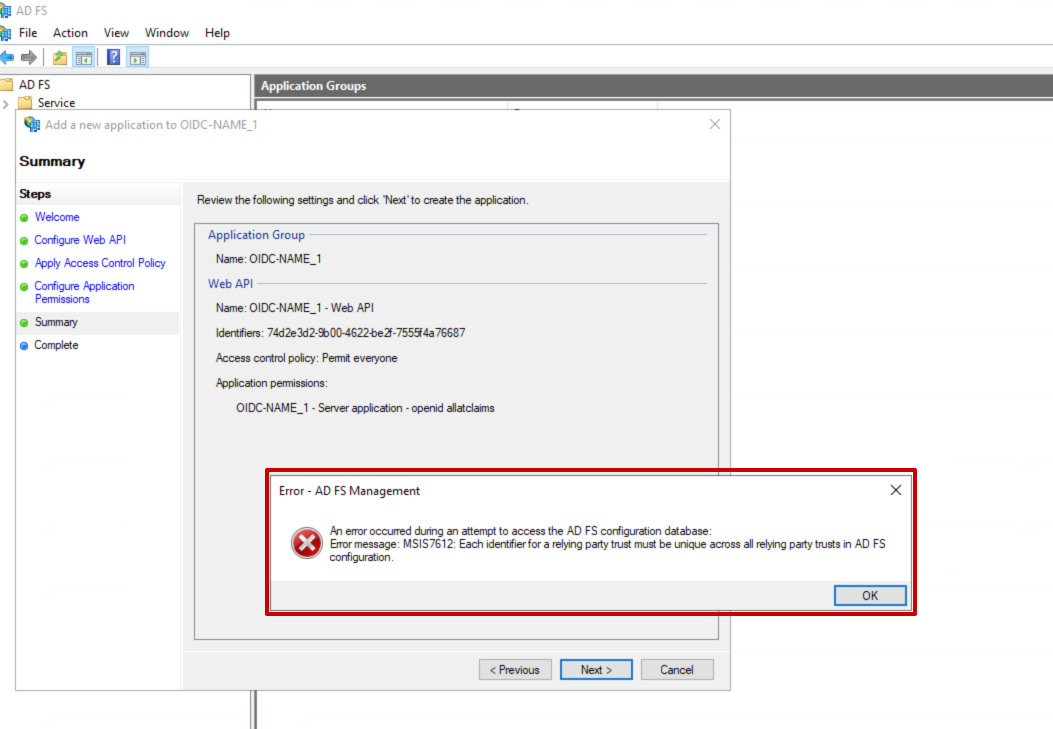The image size is (1053, 729).
Task: Click the MMC icon beside the File menu
Action: pos(5,33)
